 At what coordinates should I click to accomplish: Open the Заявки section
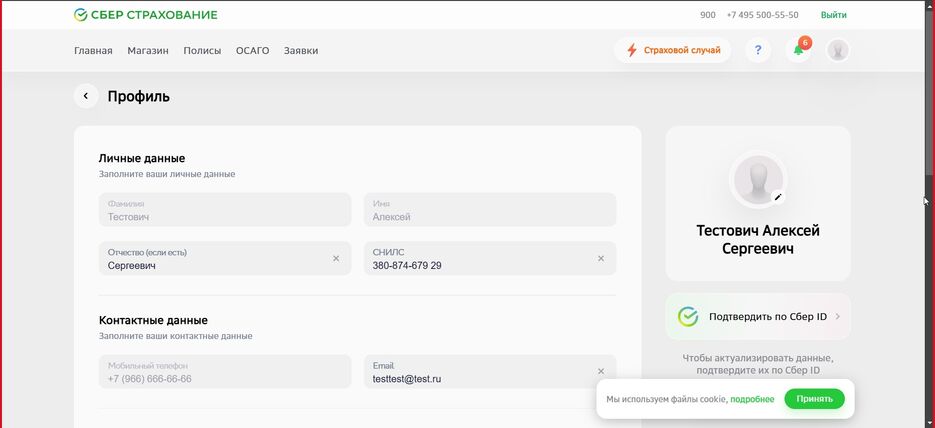(301, 50)
